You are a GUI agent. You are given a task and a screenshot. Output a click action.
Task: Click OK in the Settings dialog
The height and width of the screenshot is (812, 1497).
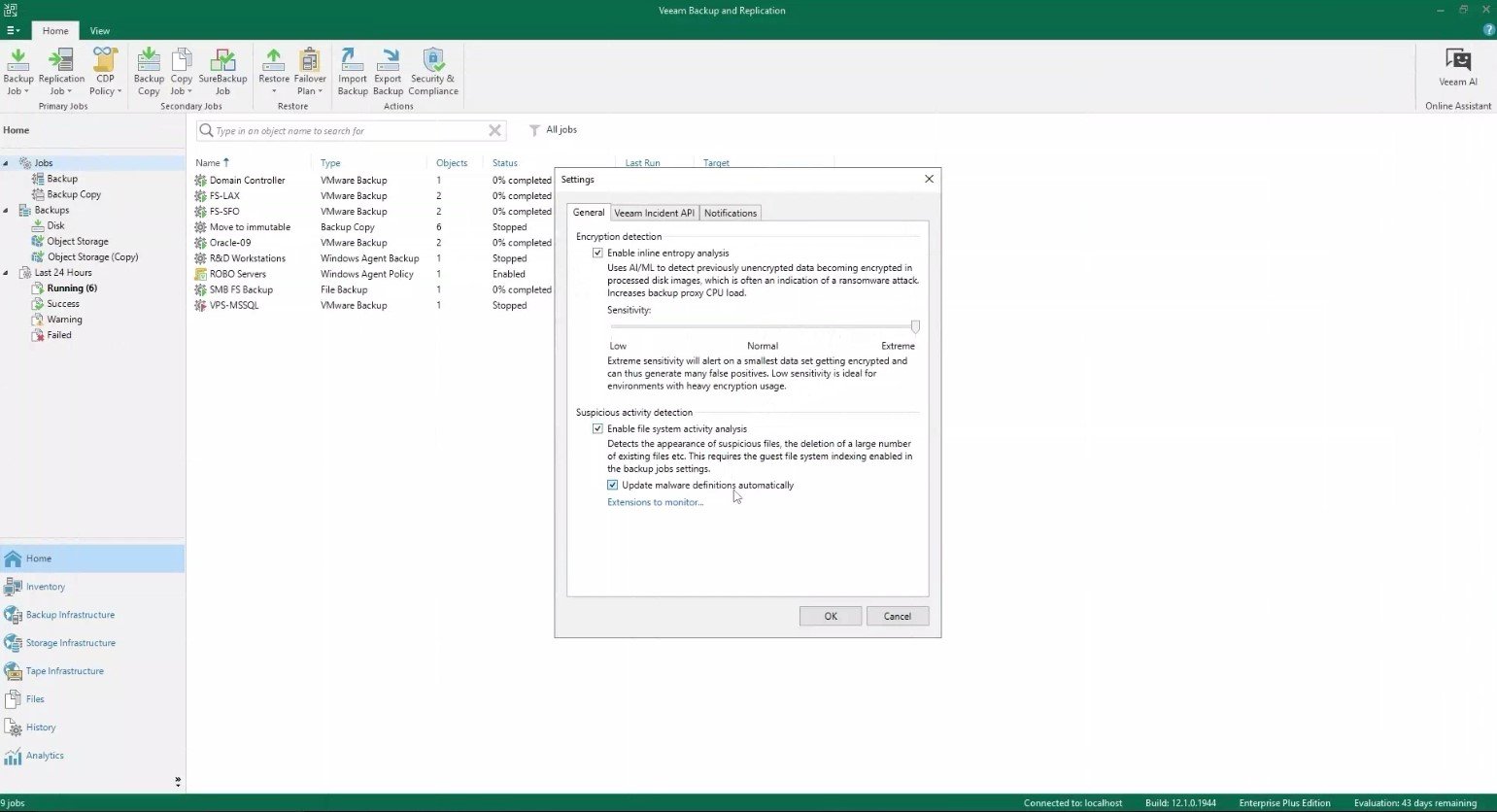point(831,616)
